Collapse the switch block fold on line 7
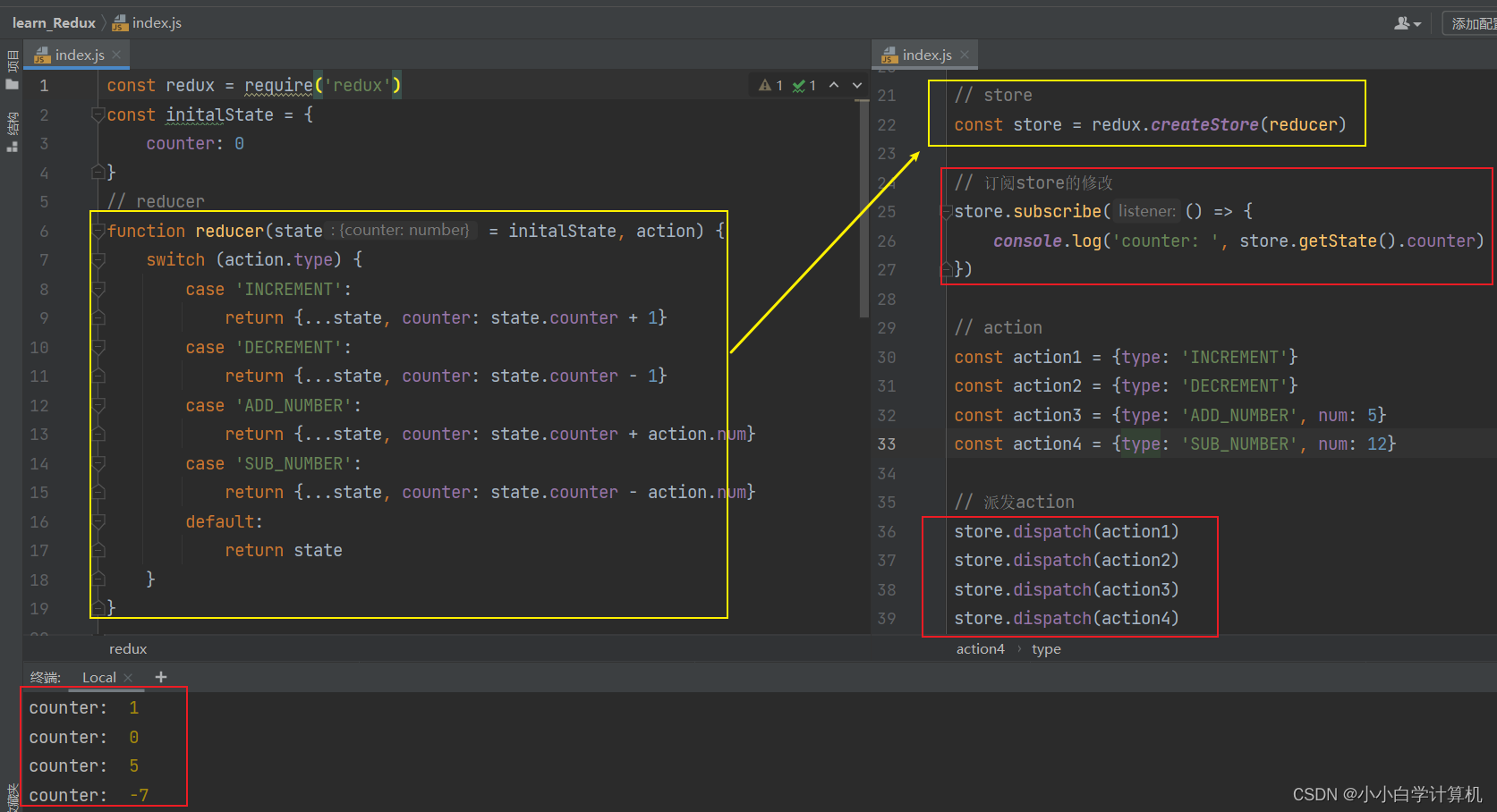 (98, 259)
